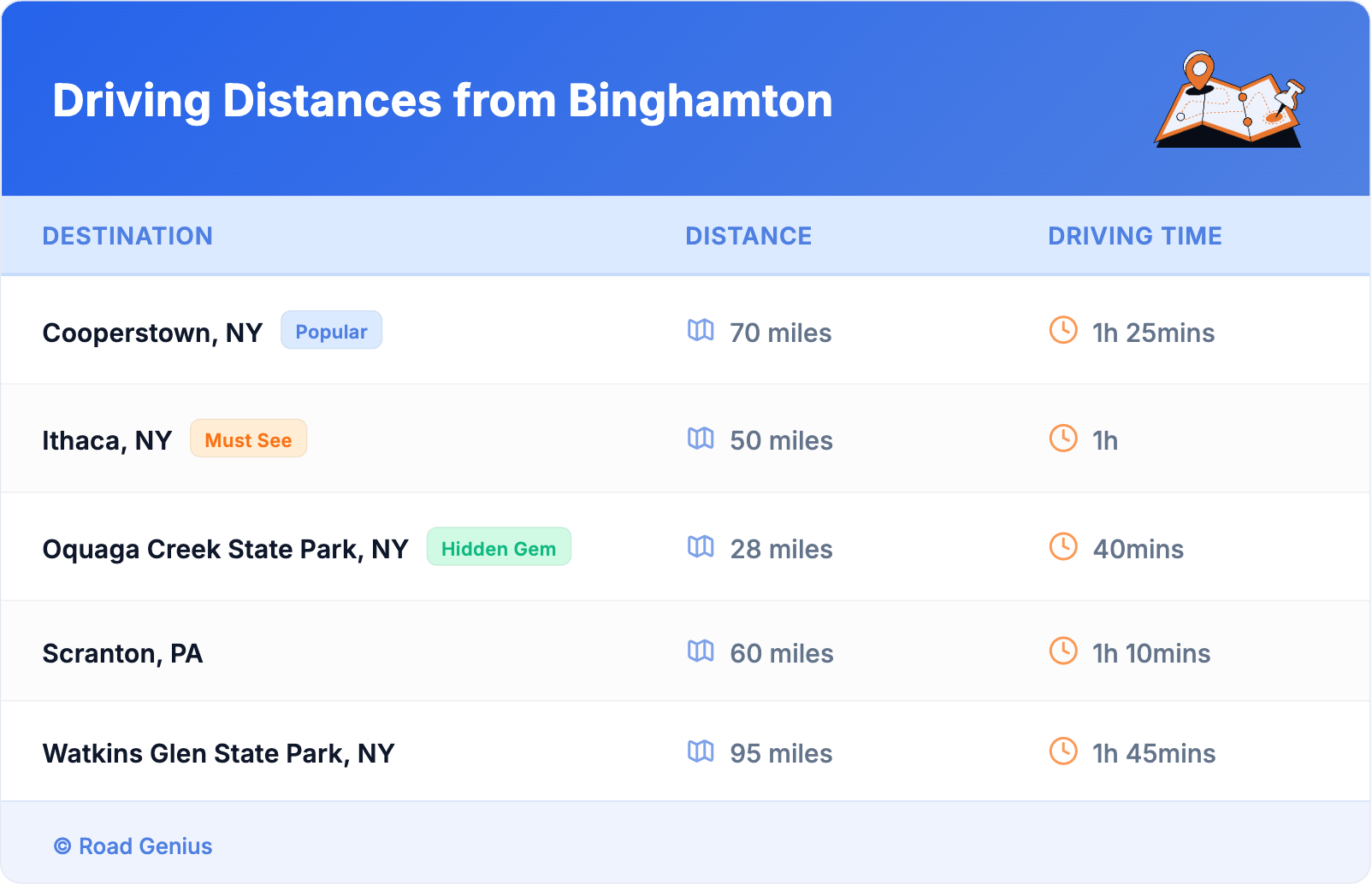Sort by the Distance column header
This screenshot has width=1372, height=884.
click(748, 236)
